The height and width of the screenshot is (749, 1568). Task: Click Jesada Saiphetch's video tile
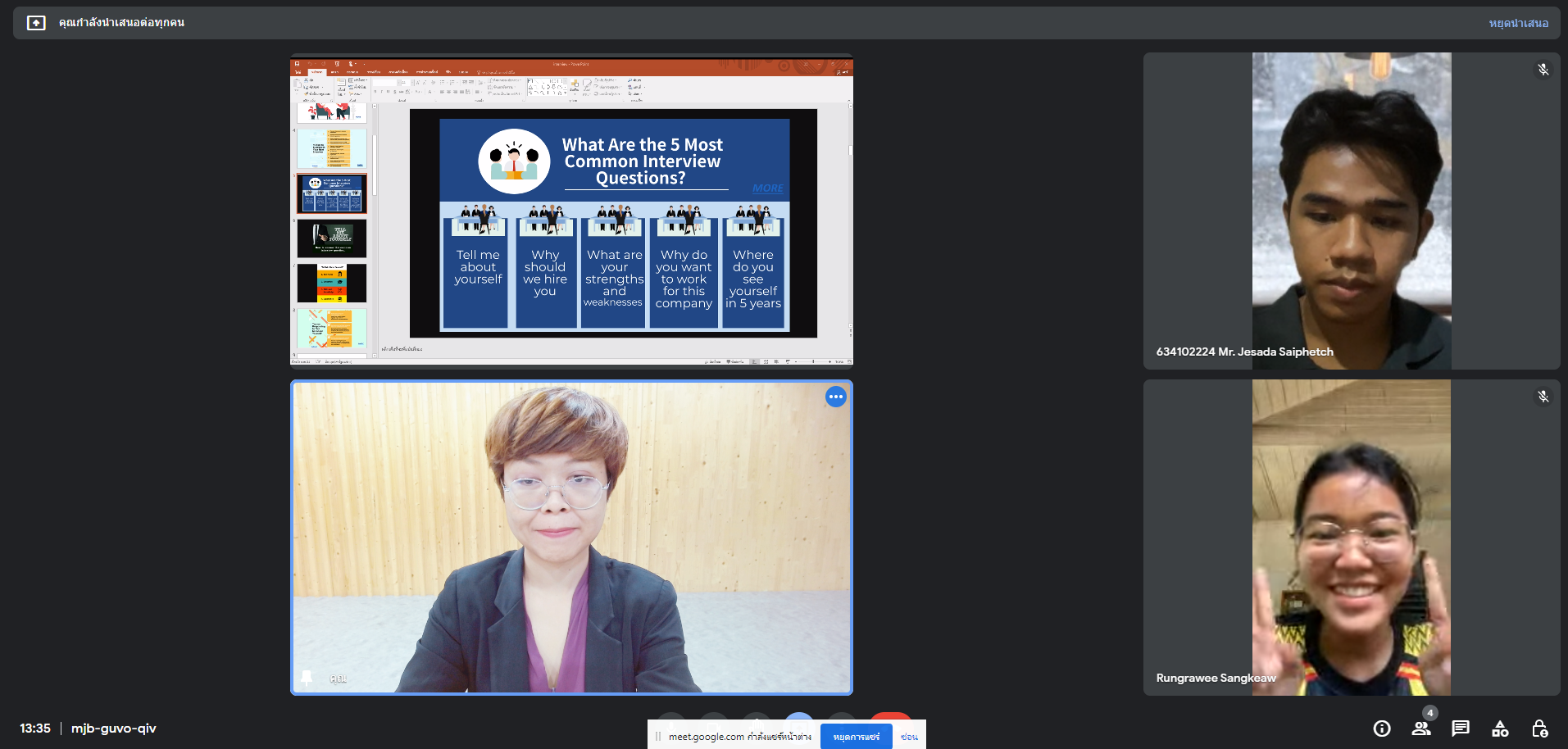1351,211
